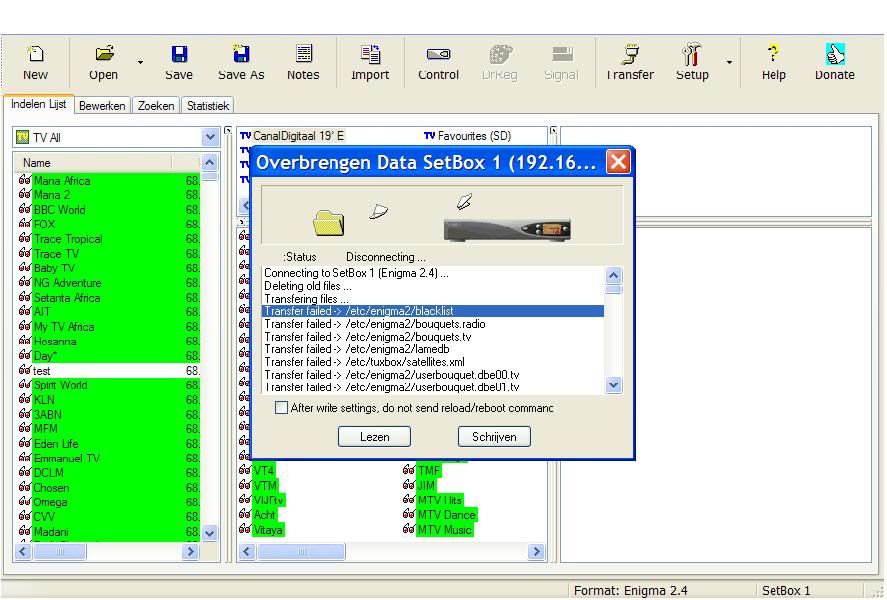887x600 pixels.
Task: Click the Save floppy disk icon
Action: coord(179,54)
